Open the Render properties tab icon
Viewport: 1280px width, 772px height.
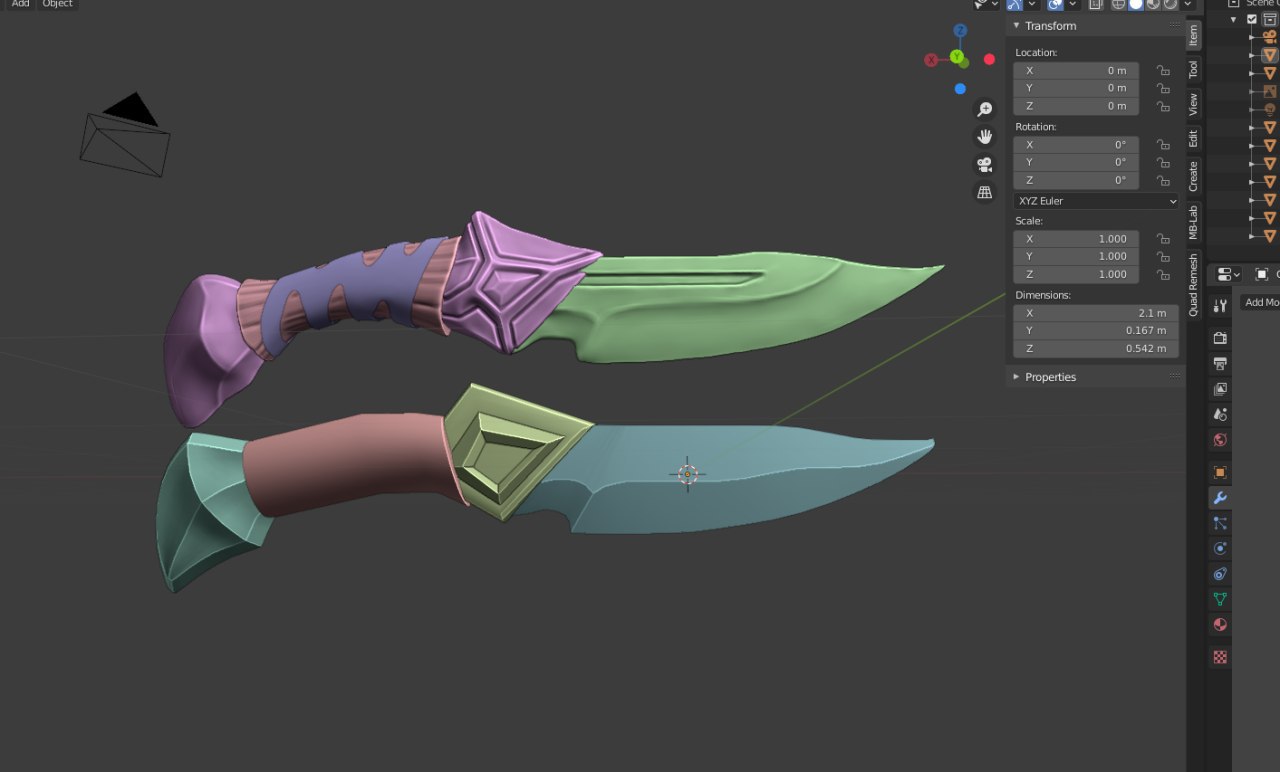1219,338
